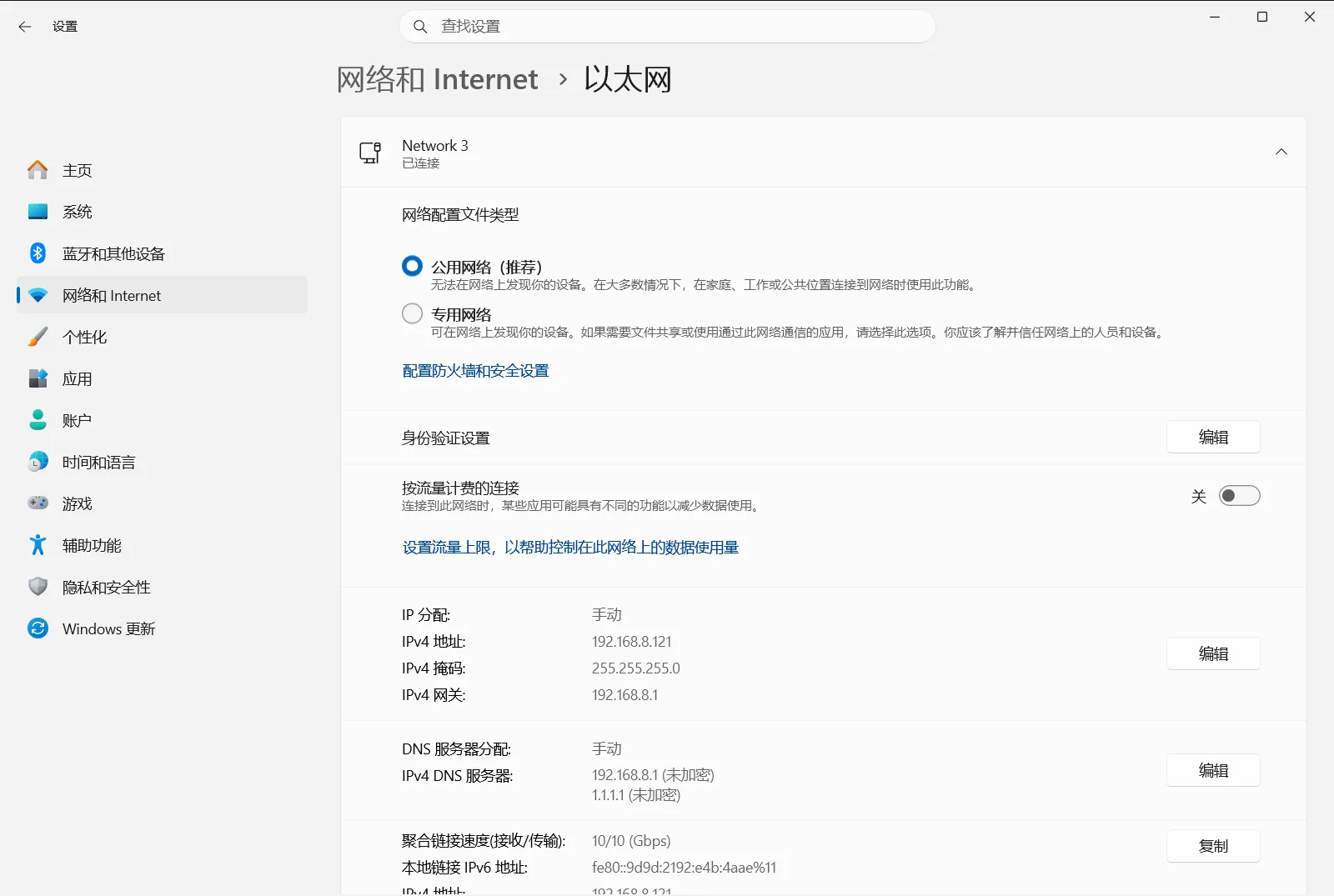Click the 应用 apps icon
This screenshot has height=896, width=1334.
38,378
